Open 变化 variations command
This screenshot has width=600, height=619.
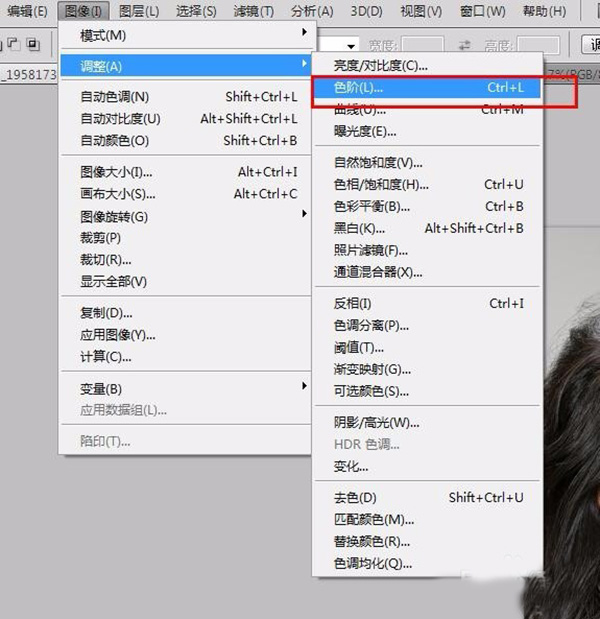428,467
